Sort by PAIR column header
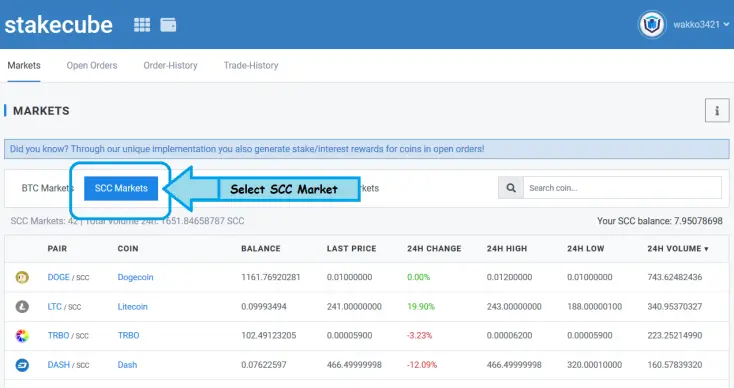 coord(57,249)
